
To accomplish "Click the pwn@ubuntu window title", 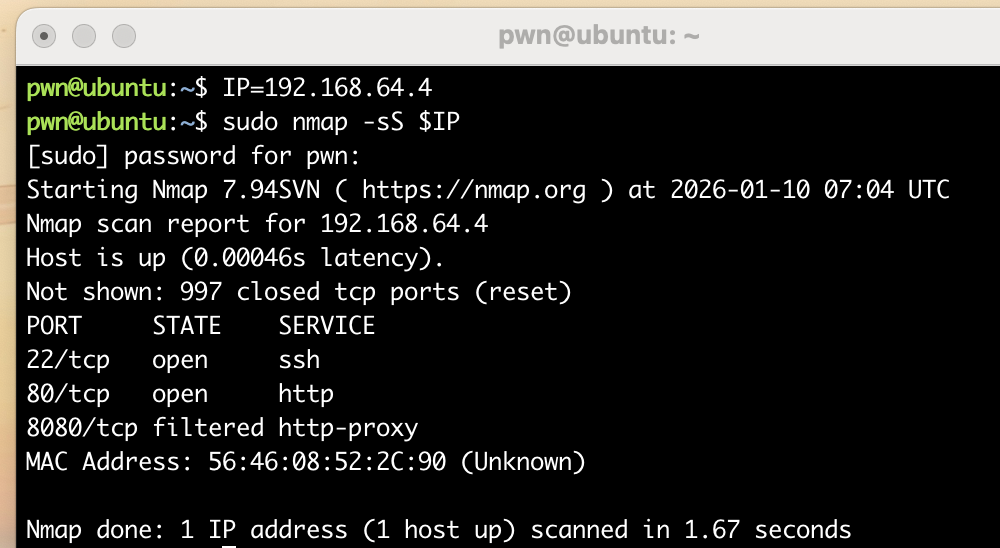I will [599, 37].
